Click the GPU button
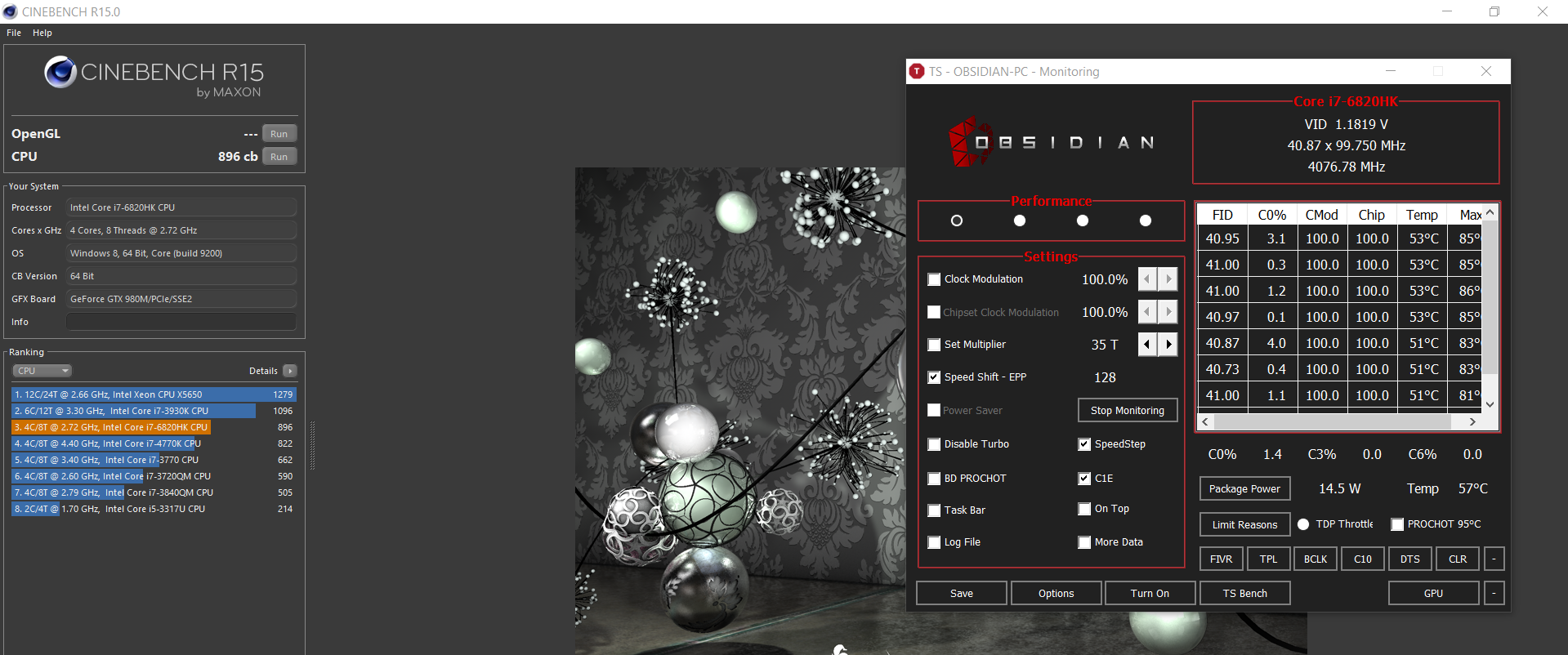This screenshot has height=655, width=1568. pos(1434,593)
